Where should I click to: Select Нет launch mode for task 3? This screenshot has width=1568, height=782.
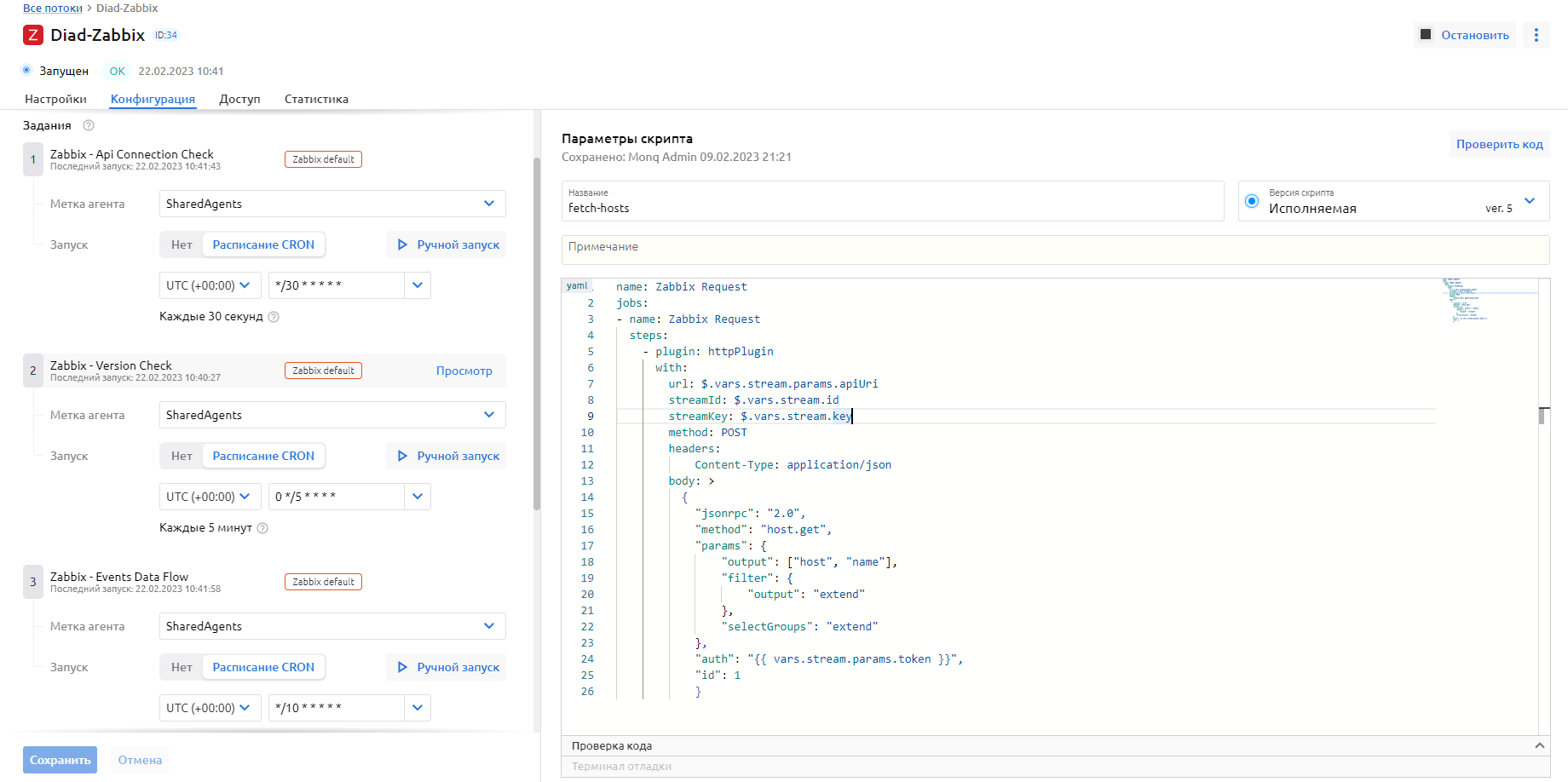click(182, 667)
